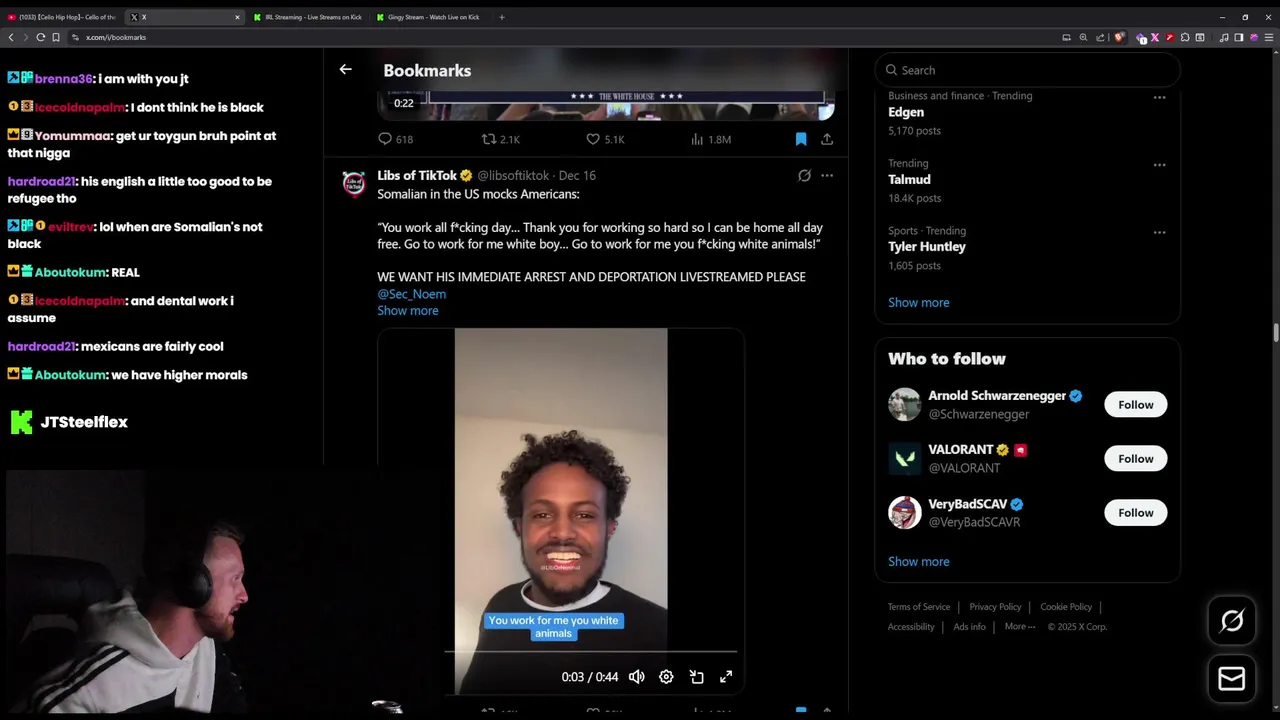This screenshot has height=720, width=1280.
Task: Open Ads info footer link
Action: pyautogui.click(x=969, y=627)
